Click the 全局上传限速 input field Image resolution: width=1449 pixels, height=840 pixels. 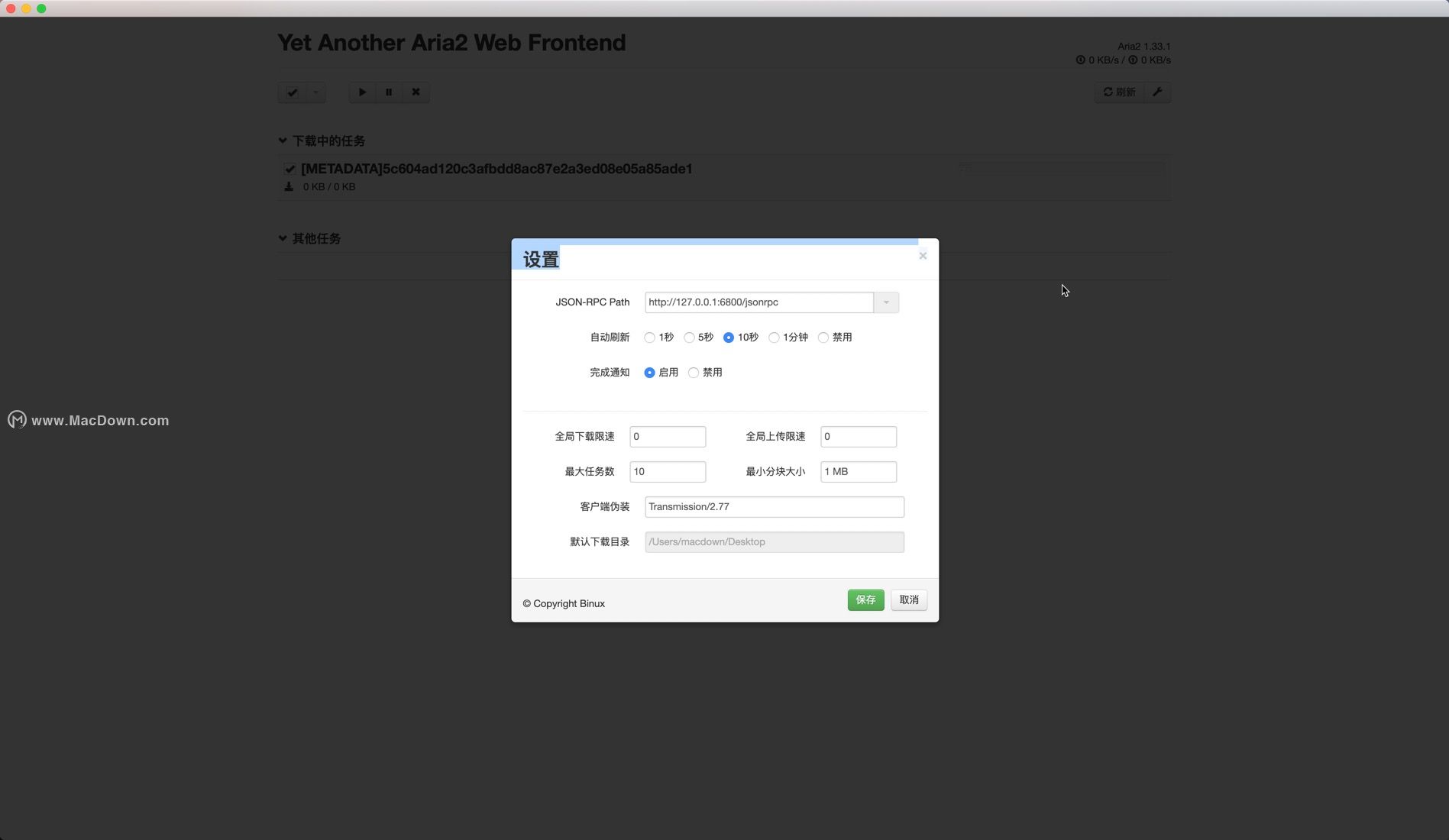tap(859, 437)
